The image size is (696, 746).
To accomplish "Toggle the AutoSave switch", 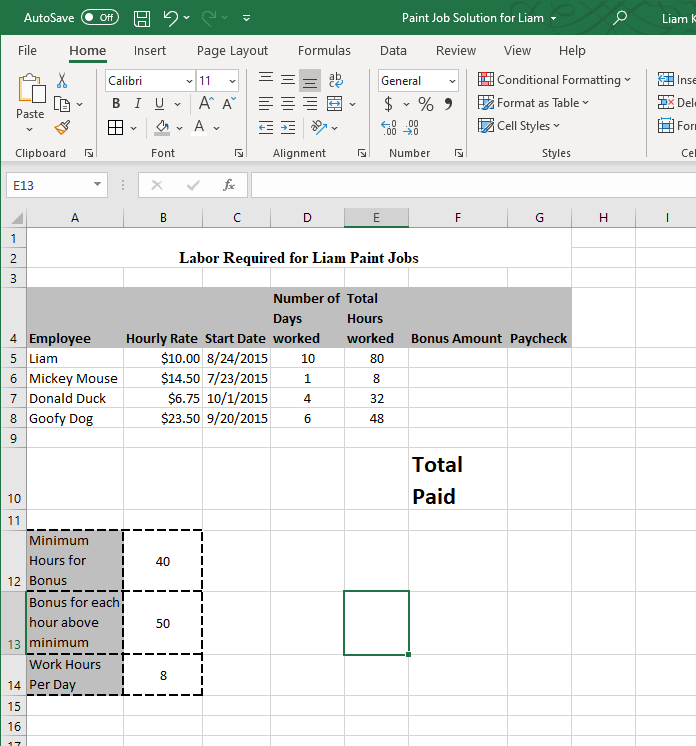I will point(100,18).
